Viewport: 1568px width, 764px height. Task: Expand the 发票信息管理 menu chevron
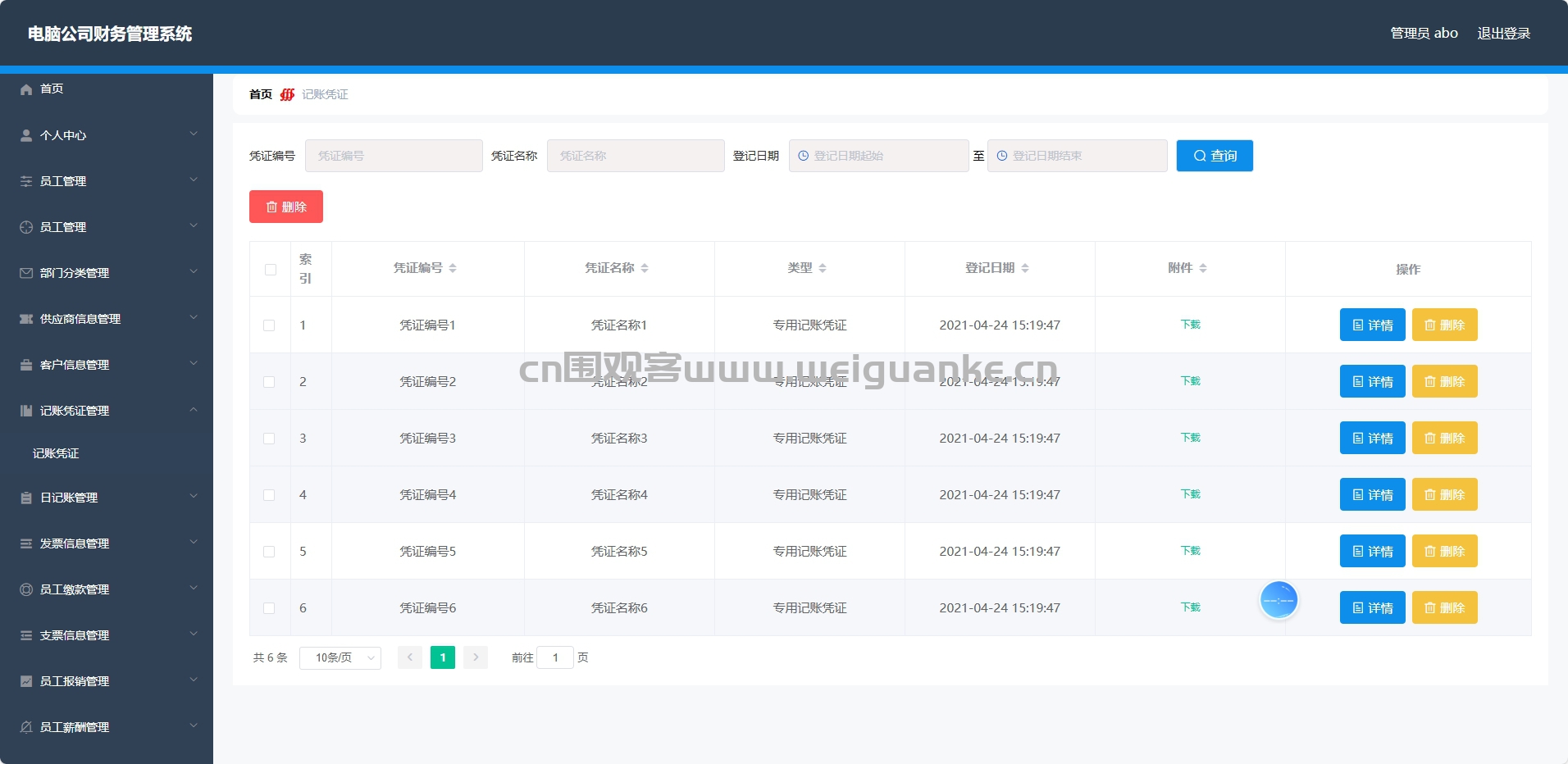[x=194, y=542]
